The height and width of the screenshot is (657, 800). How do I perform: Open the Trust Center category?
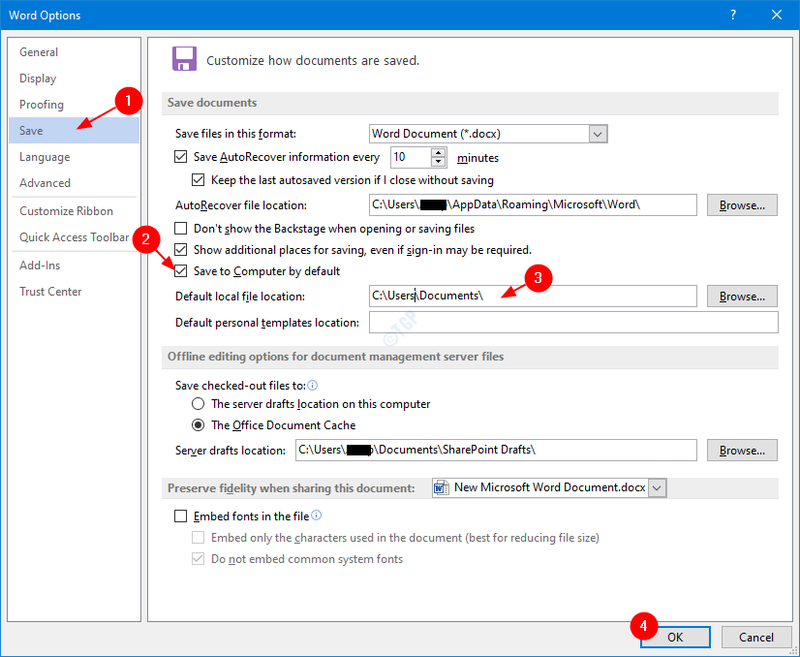coord(74,291)
